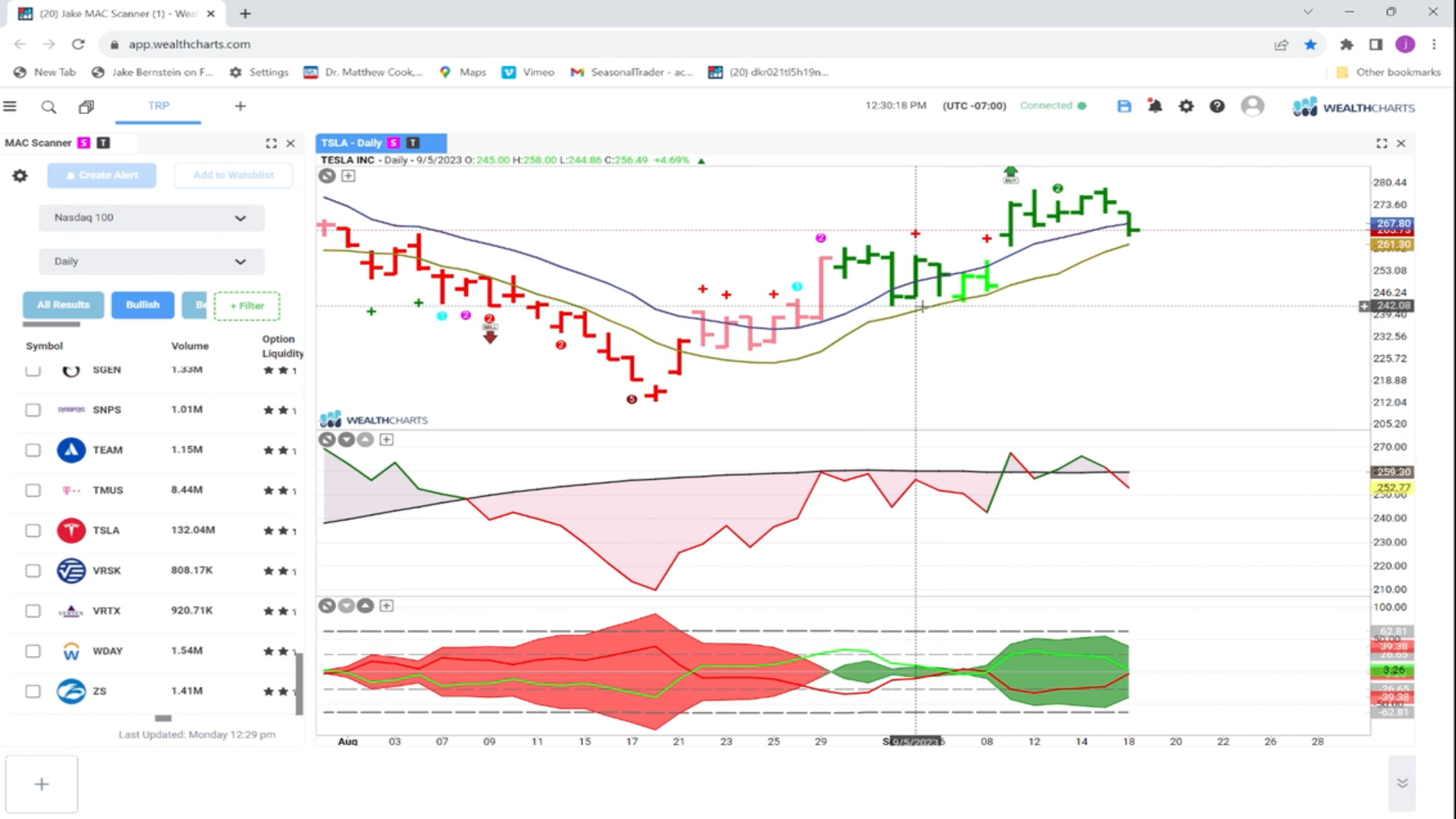
Task: Sort by the Volume column header
Action: (x=190, y=346)
